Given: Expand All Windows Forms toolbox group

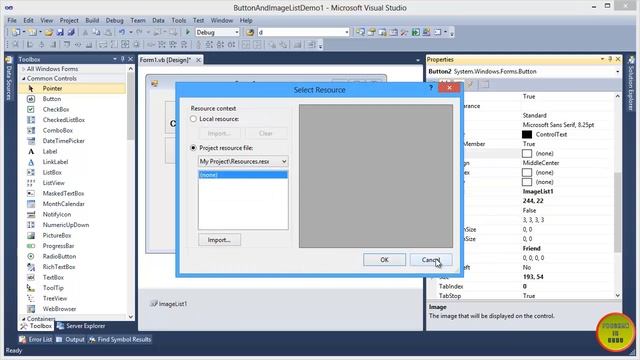Looking at the screenshot, I should (x=23, y=69).
